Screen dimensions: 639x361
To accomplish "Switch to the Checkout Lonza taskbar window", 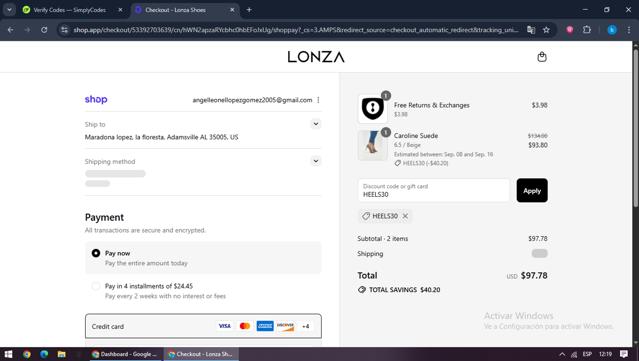I will point(201,354).
